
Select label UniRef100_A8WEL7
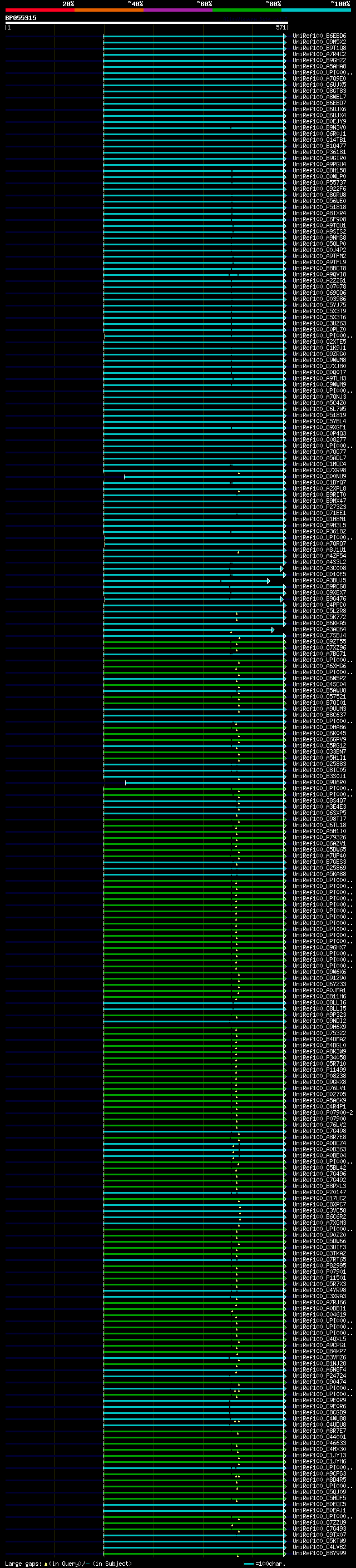(319, 97)
